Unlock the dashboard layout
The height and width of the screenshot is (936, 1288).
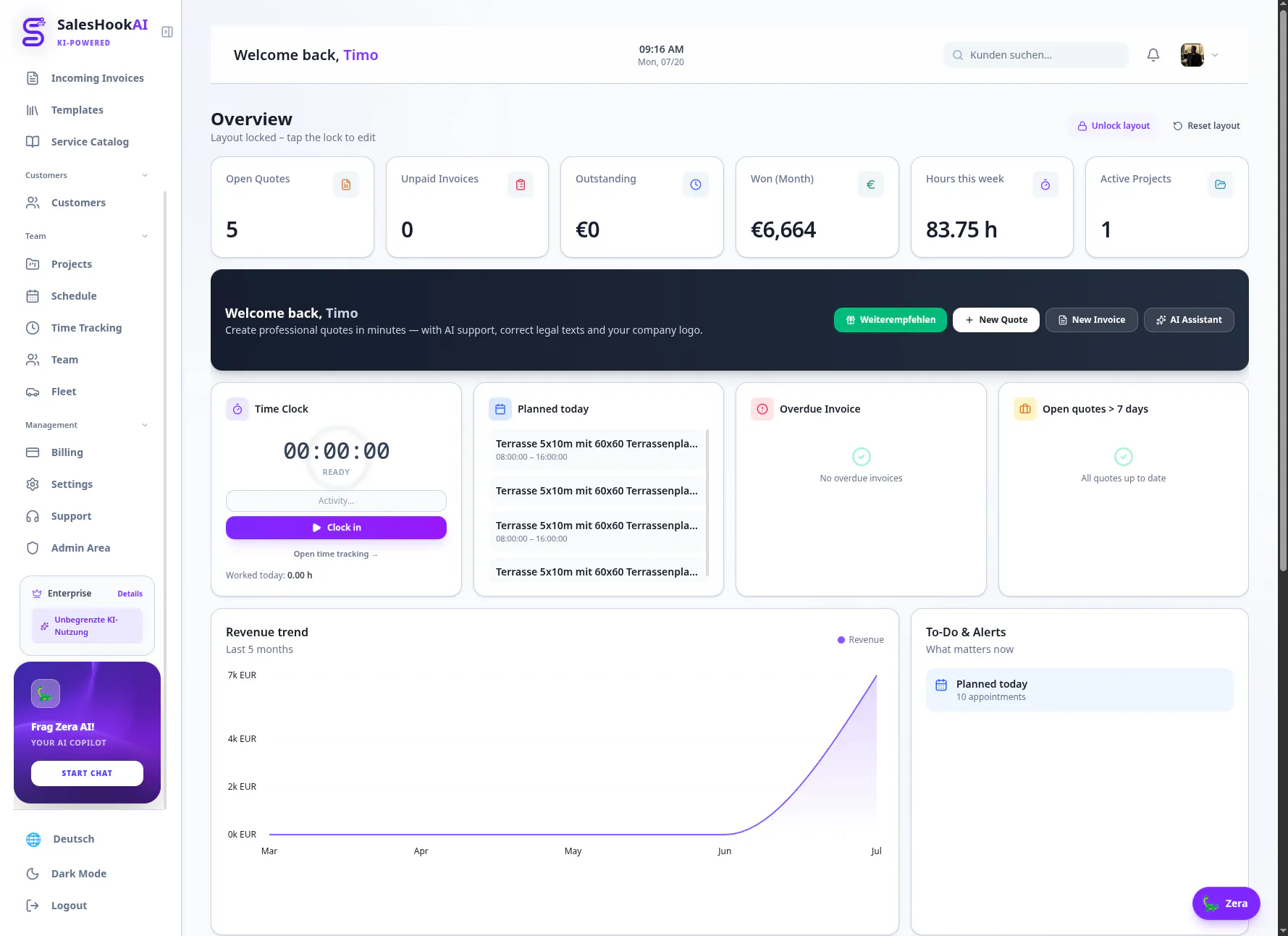click(x=1114, y=126)
